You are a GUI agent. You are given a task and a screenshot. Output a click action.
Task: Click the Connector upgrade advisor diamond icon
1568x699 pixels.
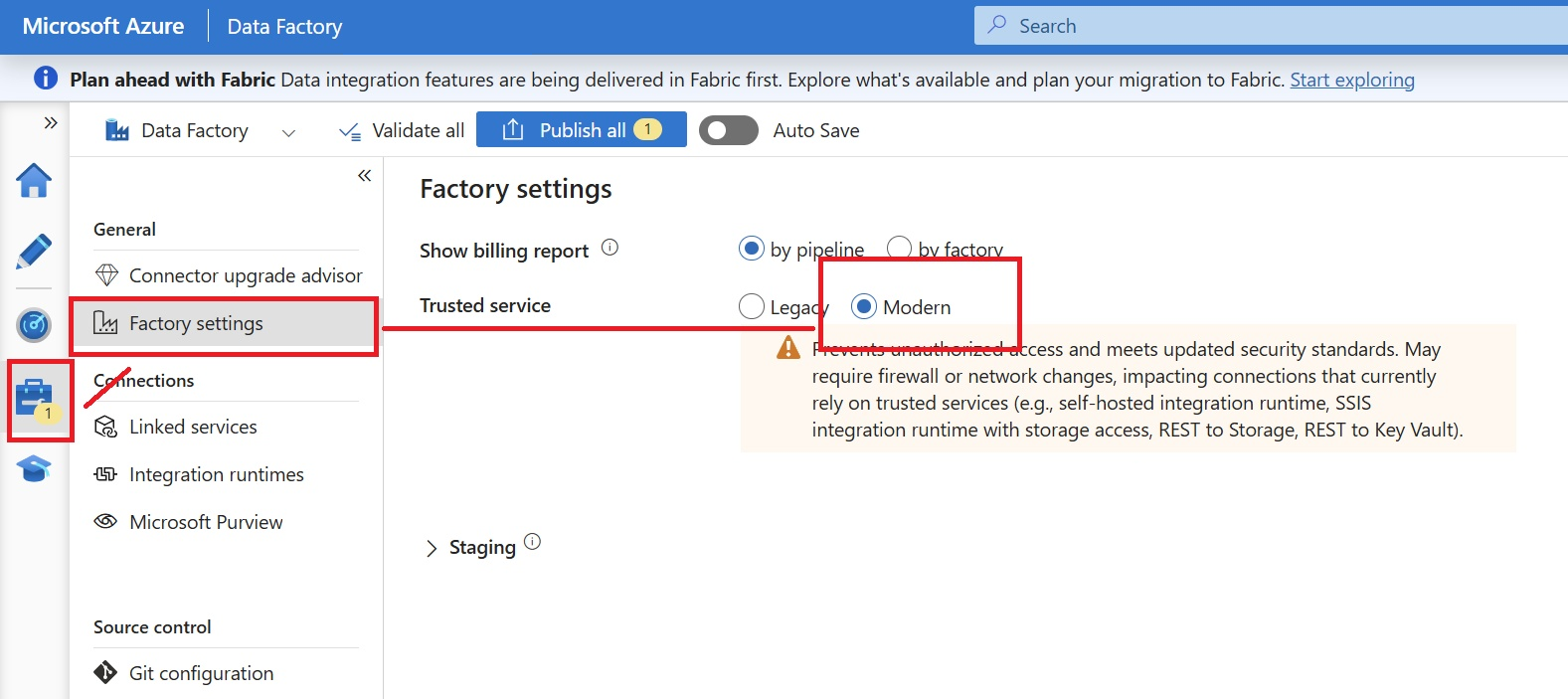click(106, 275)
